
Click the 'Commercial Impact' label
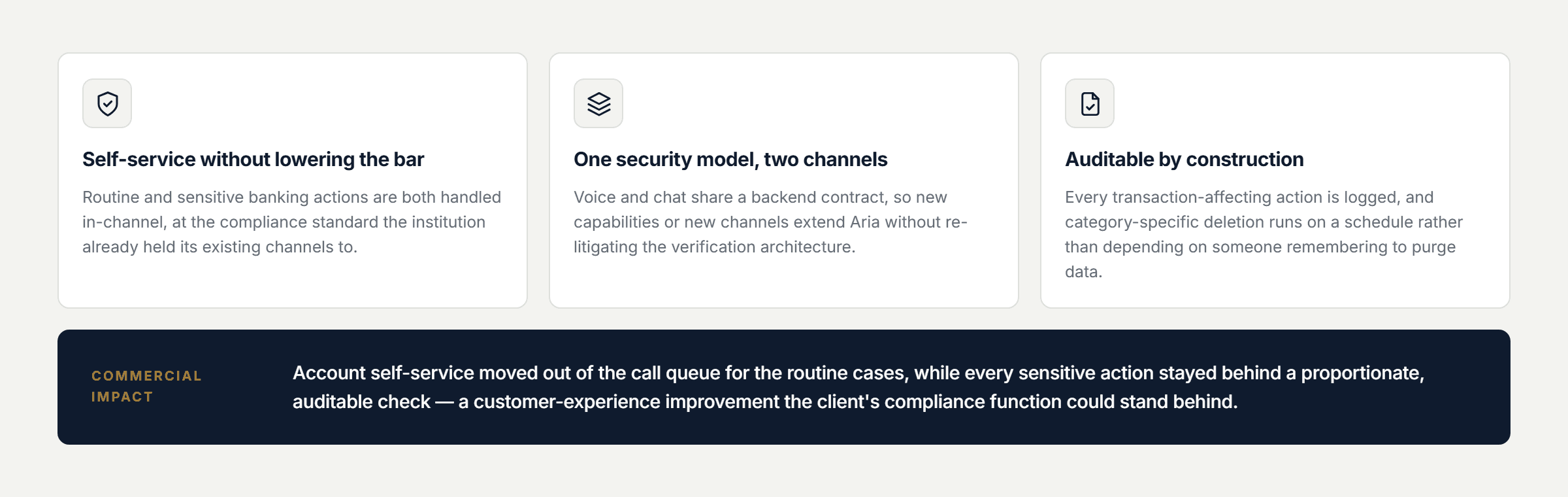146,386
